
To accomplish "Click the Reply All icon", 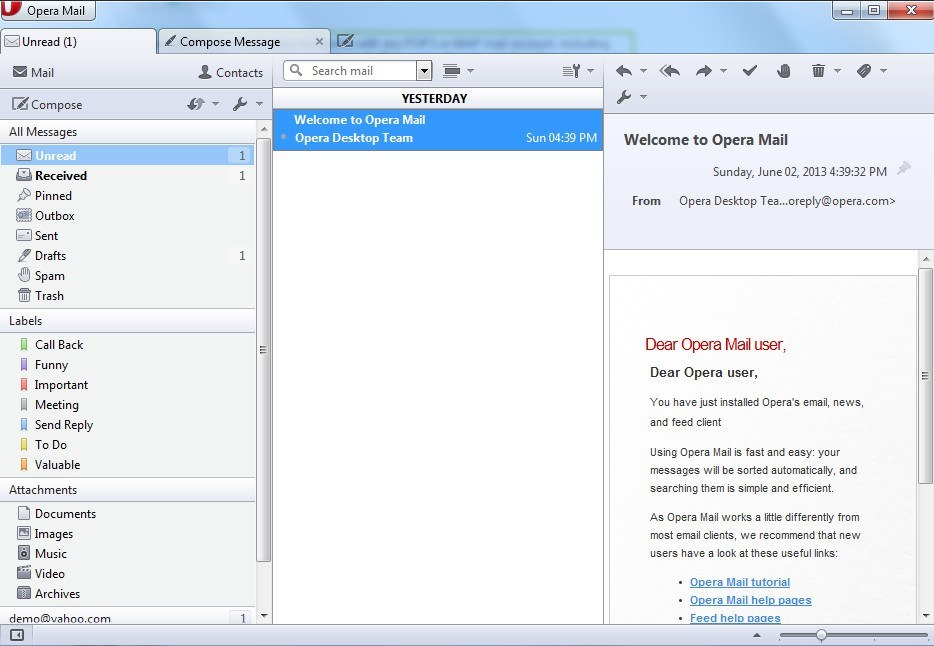I will [x=670, y=71].
